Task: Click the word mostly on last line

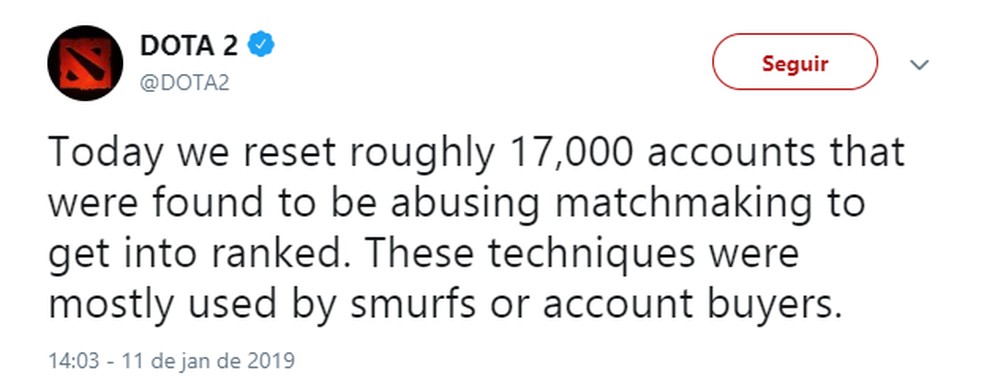Action: click(110, 306)
